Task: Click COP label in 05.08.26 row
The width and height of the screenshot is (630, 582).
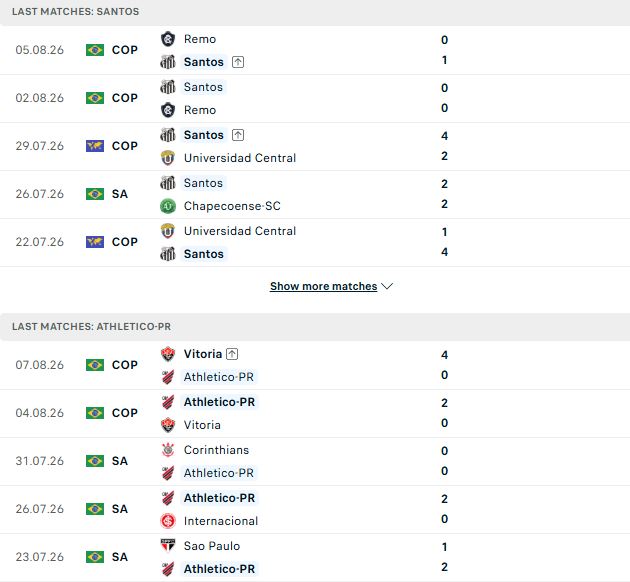Action: click(125, 50)
